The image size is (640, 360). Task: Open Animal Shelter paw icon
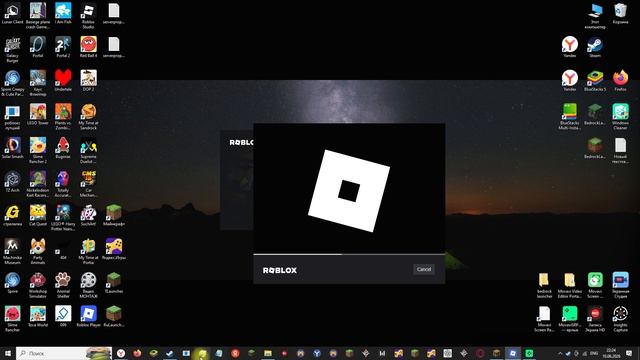(x=63, y=286)
